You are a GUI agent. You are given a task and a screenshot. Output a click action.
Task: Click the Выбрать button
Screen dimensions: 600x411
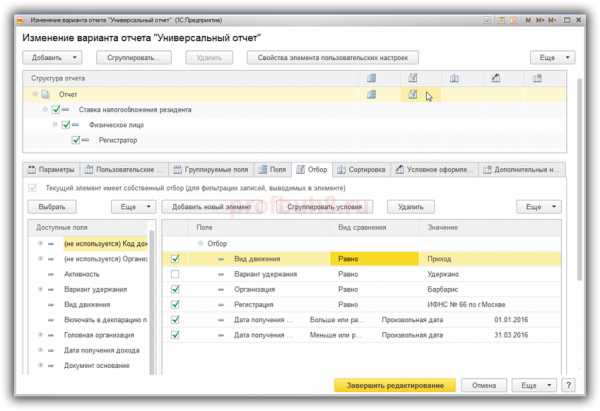pyautogui.click(x=52, y=207)
